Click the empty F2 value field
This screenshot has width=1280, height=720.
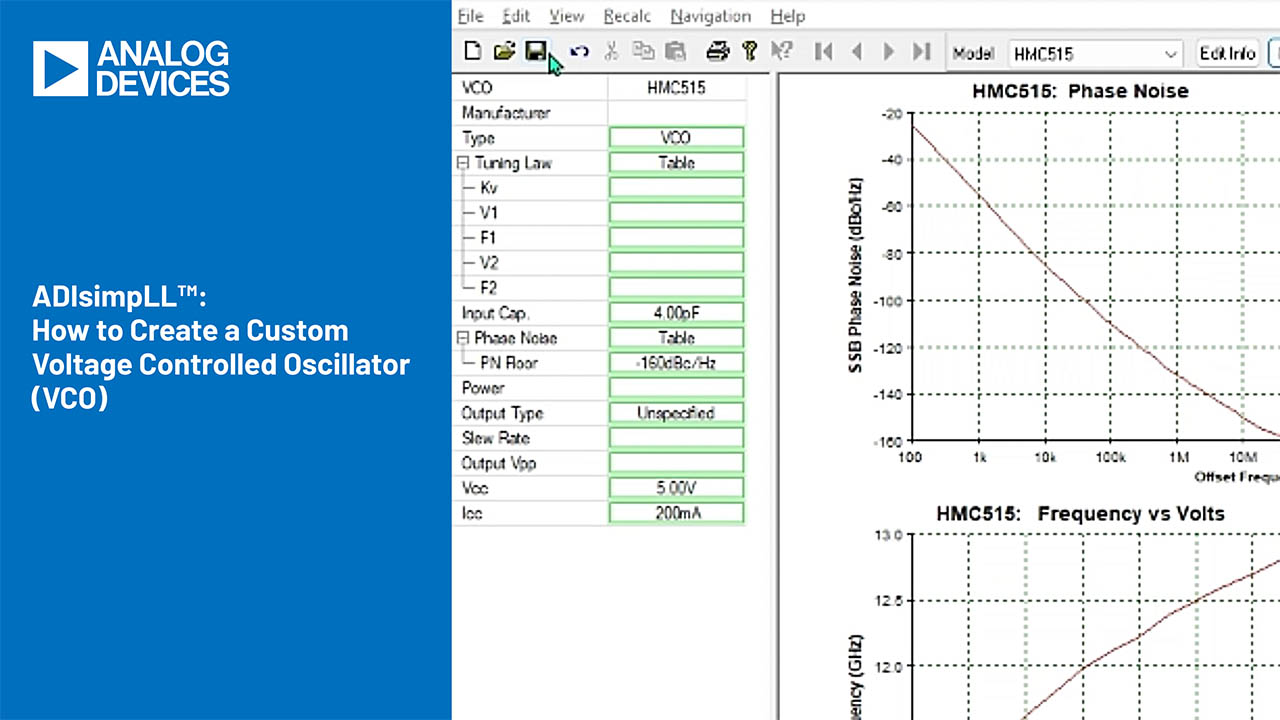pyautogui.click(x=676, y=288)
